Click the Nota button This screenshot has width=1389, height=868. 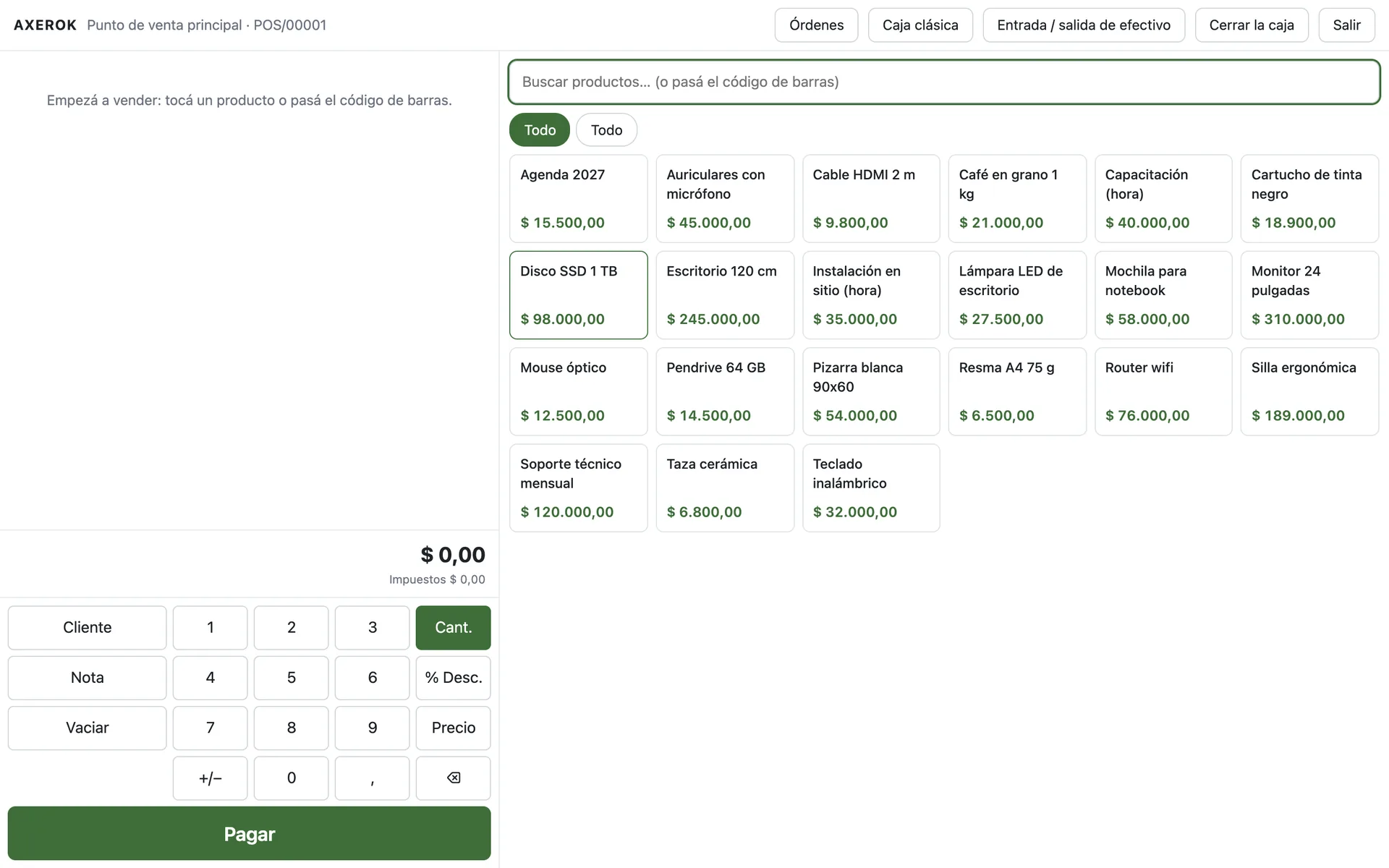(x=87, y=678)
